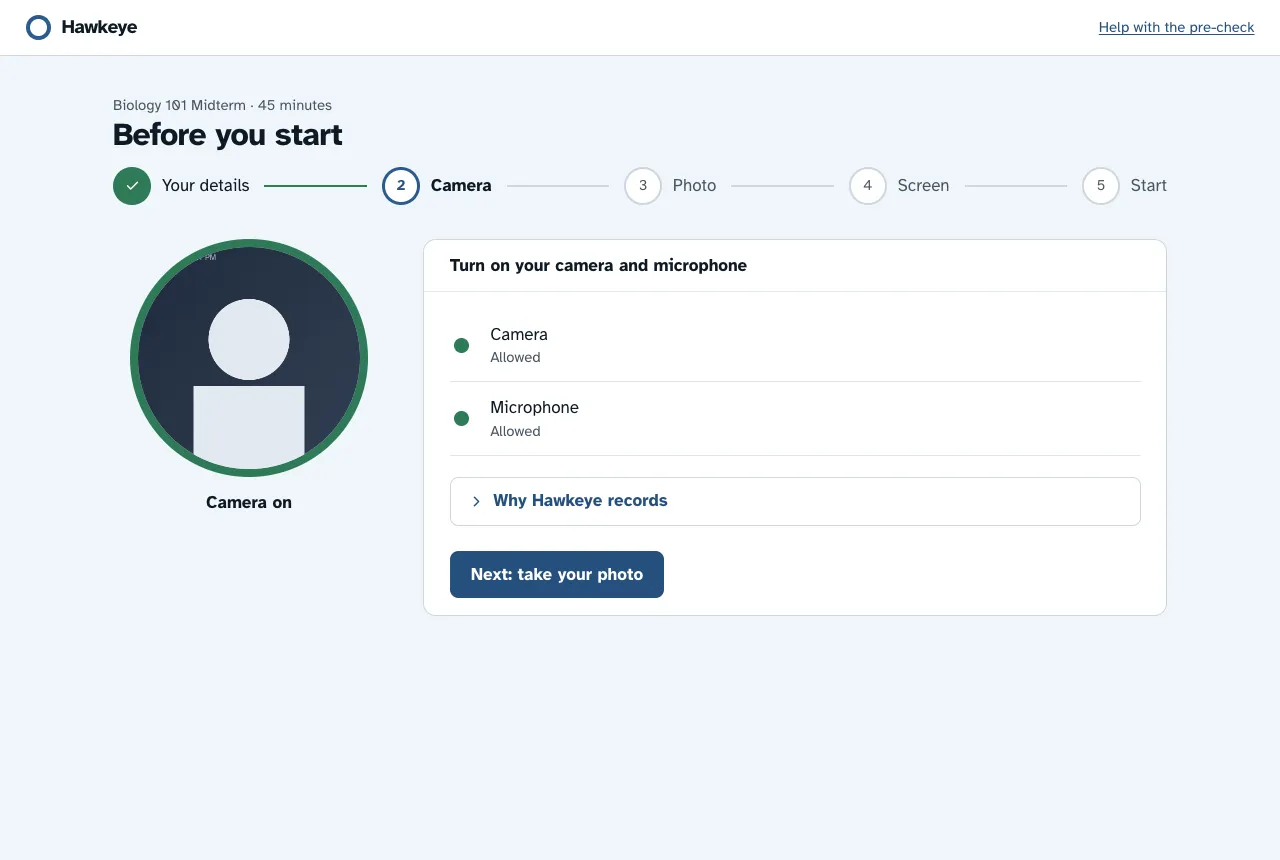This screenshot has height=860, width=1280.
Task: Click the Hawkeye ring logo icon
Action: pyautogui.click(x=38, y=28)
